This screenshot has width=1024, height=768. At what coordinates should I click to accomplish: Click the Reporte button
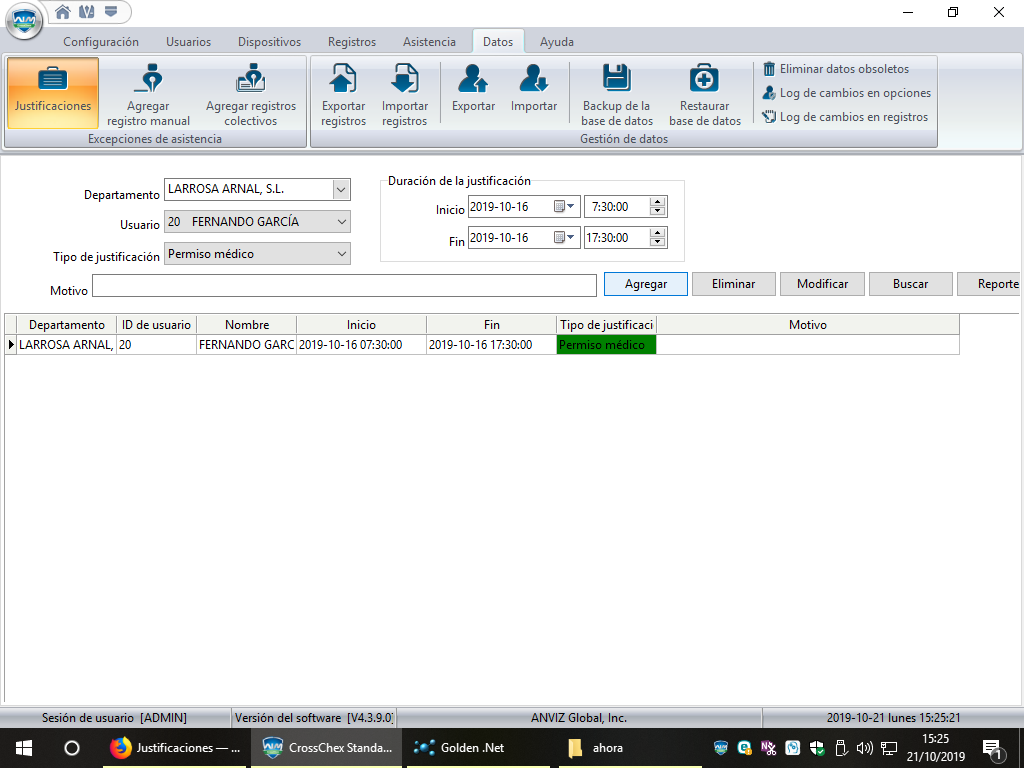point(990,284)
